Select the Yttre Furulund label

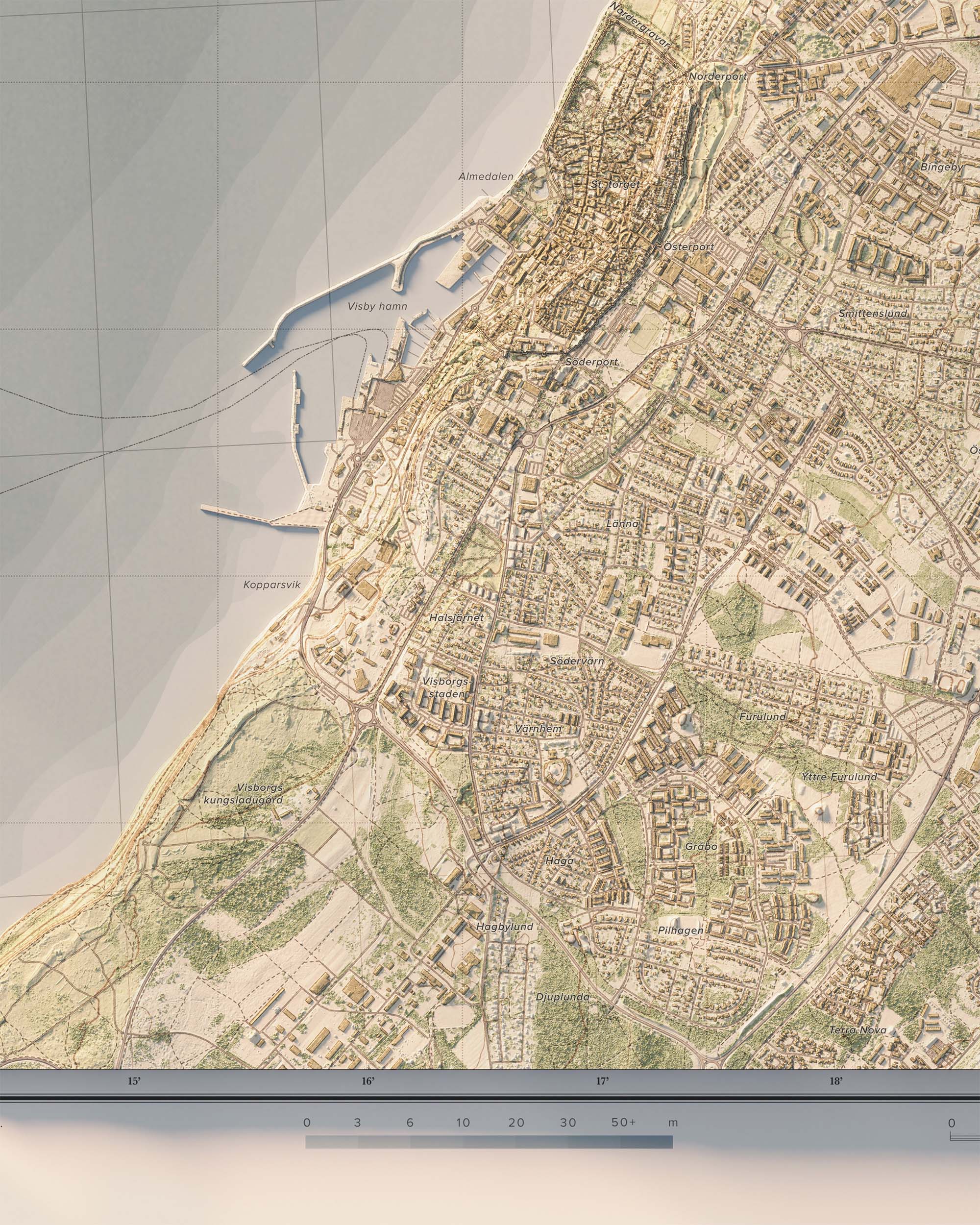[x=839, y=777]
